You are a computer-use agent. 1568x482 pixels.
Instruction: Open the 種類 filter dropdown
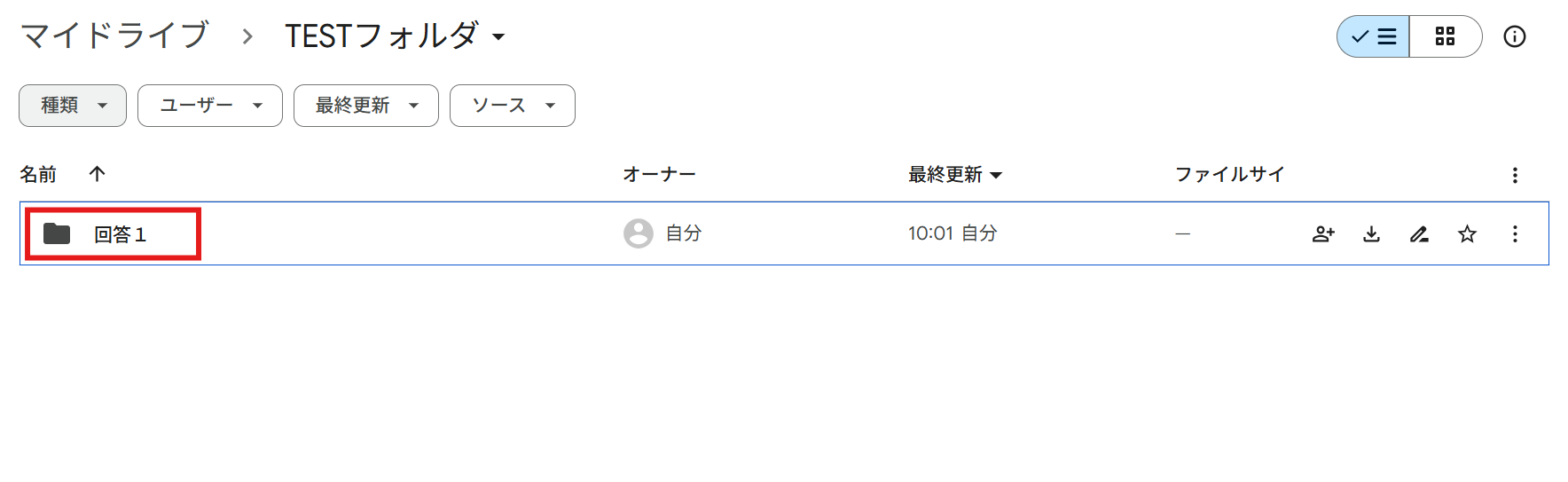[x=73, y=106]
